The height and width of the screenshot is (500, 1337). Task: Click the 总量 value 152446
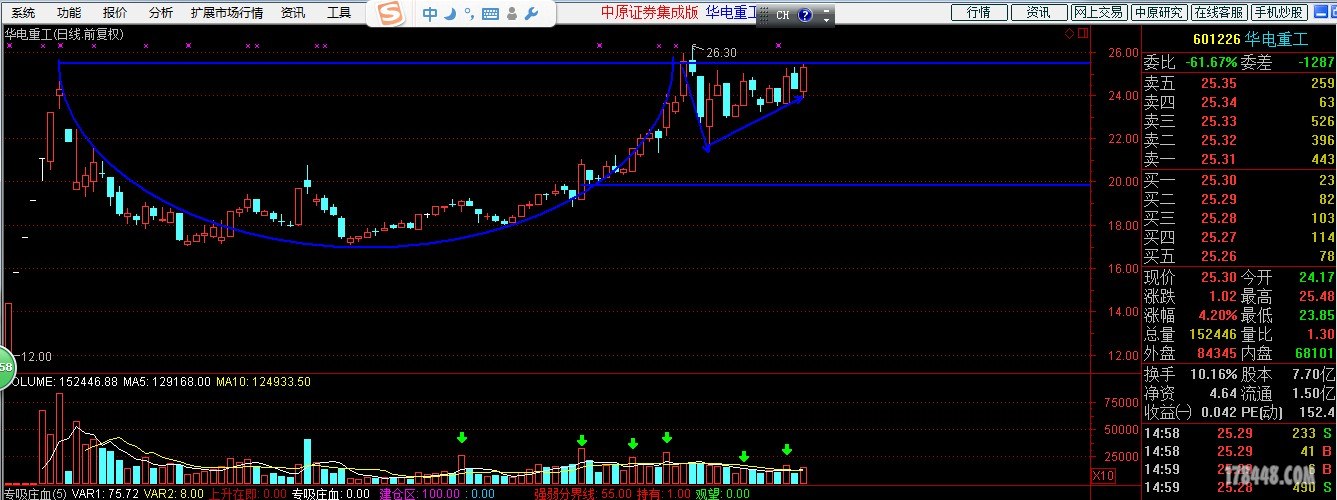click(1212, 334)
